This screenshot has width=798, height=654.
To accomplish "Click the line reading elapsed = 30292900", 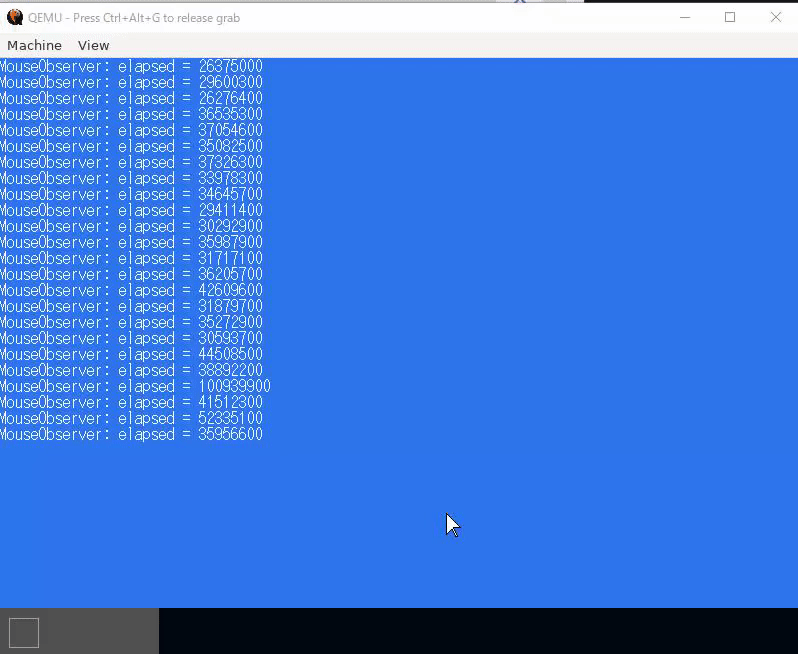I will (x=131, y=226).
